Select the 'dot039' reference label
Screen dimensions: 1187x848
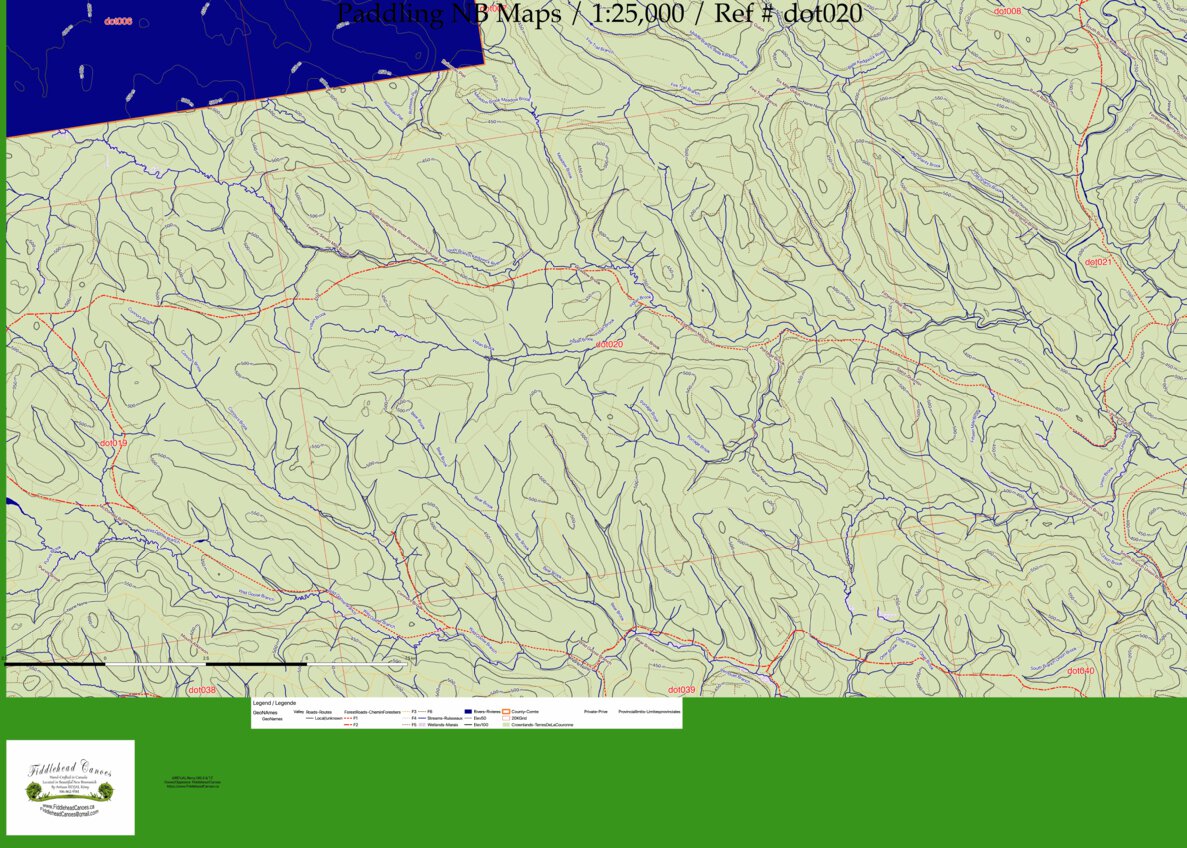coord(681,690)
